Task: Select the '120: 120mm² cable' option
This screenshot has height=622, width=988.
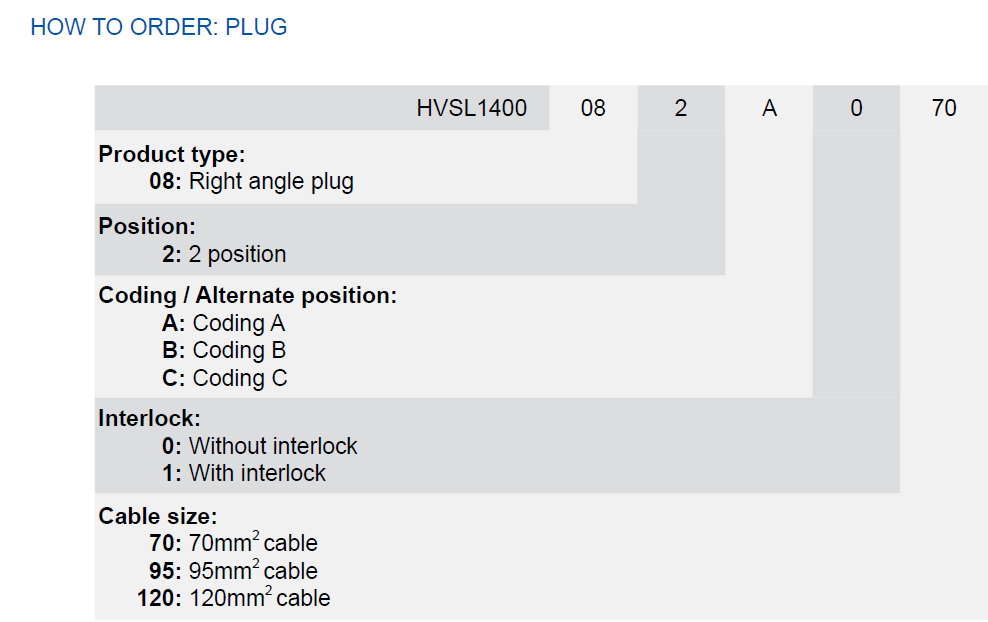Action: [233, 597]
